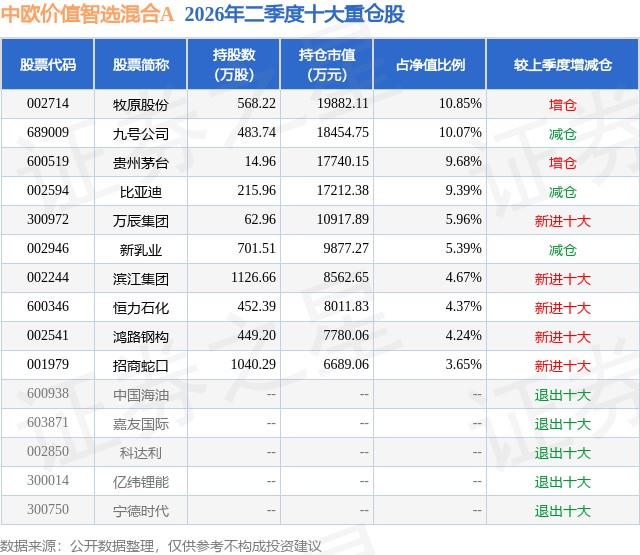The width and height of the screenshot is (640, 555).
Task: Click 比亚迪 stock name
Action: click(141, 192)
